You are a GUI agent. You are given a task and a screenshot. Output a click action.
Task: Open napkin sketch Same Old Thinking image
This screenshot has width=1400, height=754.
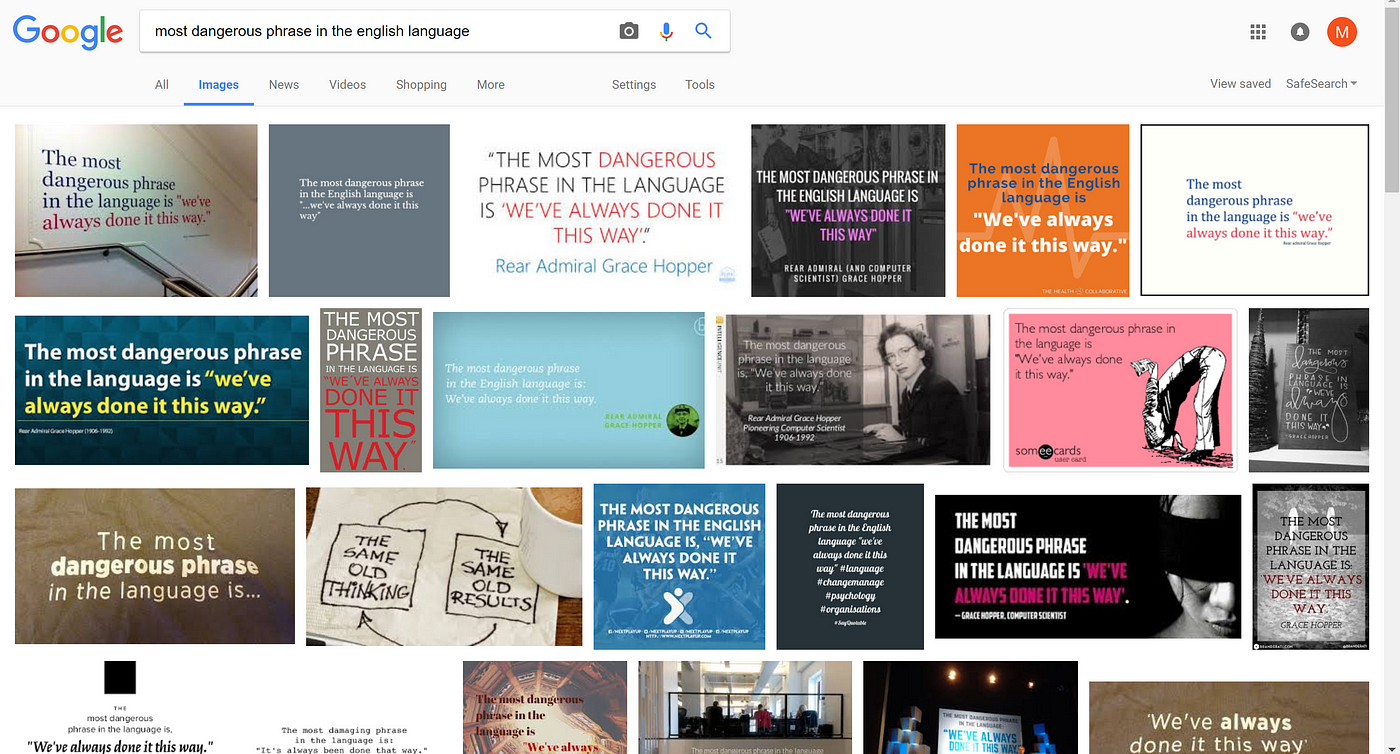(444, 566)
